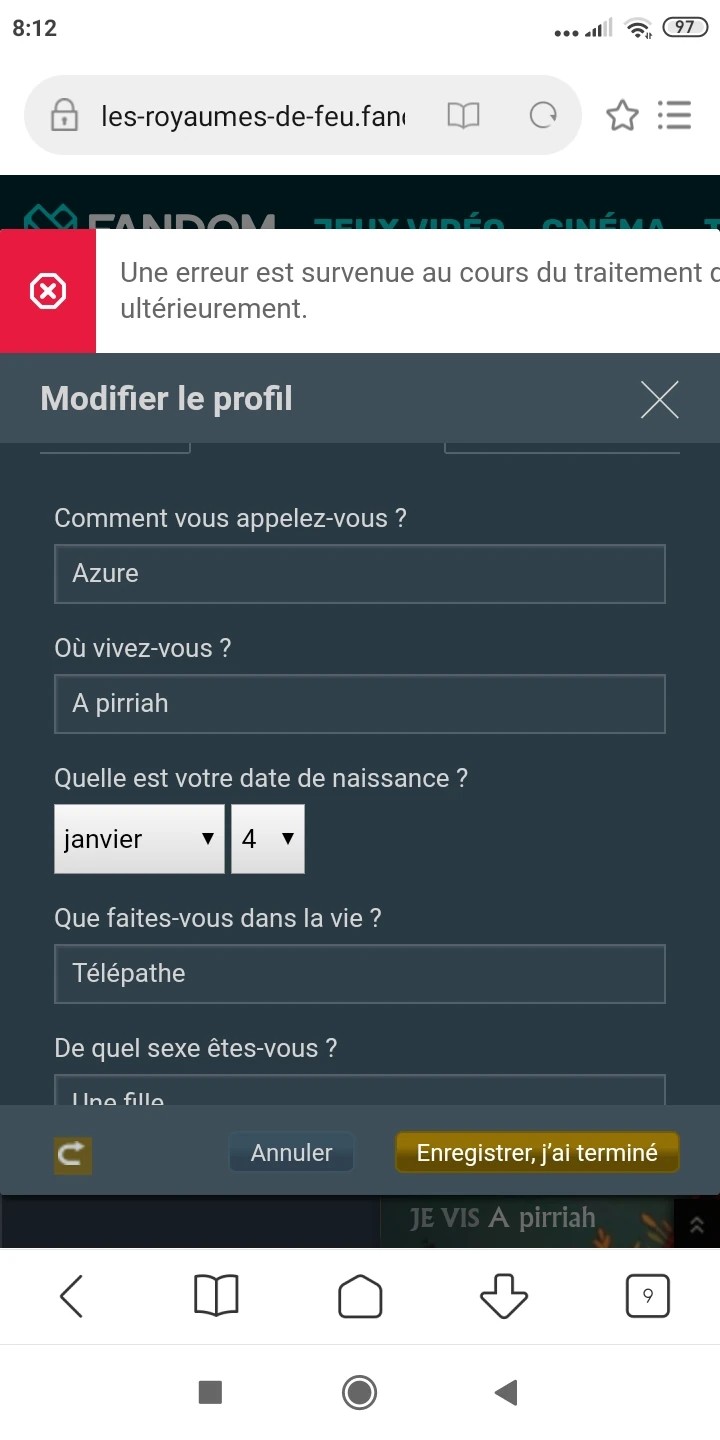Open the browser home button
Viewport: 720px width, 1440px height.
click(360, 1297)
